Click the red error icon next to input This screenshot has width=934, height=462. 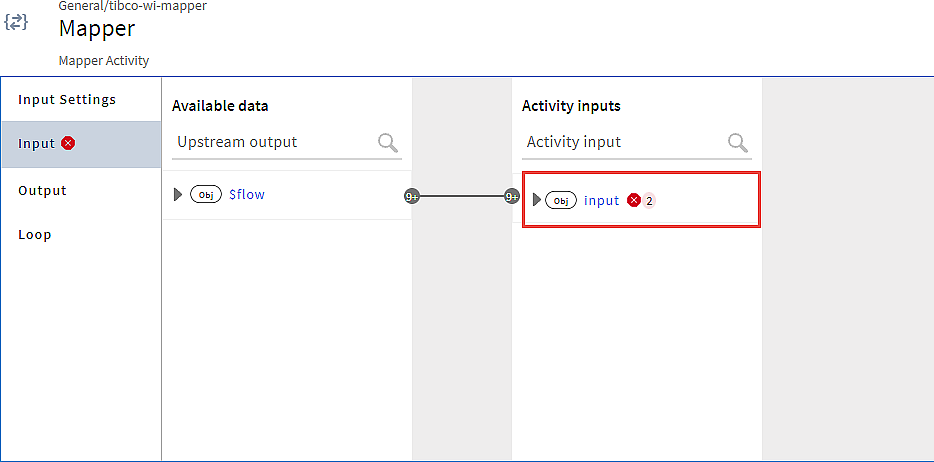pos(634,201)
